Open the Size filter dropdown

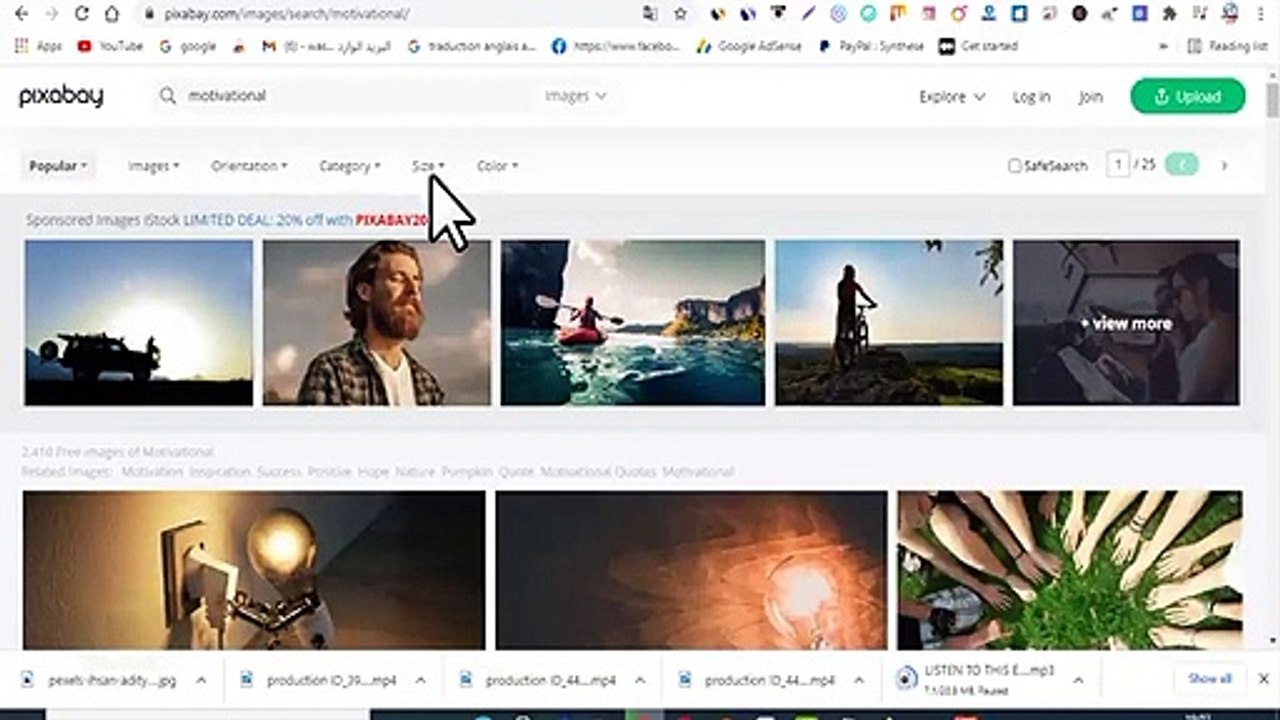point(428,166)
